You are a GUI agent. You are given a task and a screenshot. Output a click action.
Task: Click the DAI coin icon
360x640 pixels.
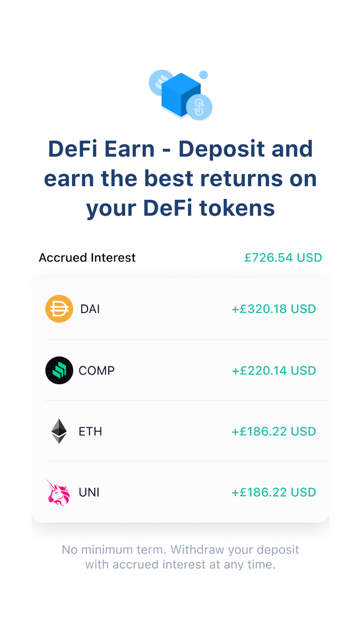point(59,309)
